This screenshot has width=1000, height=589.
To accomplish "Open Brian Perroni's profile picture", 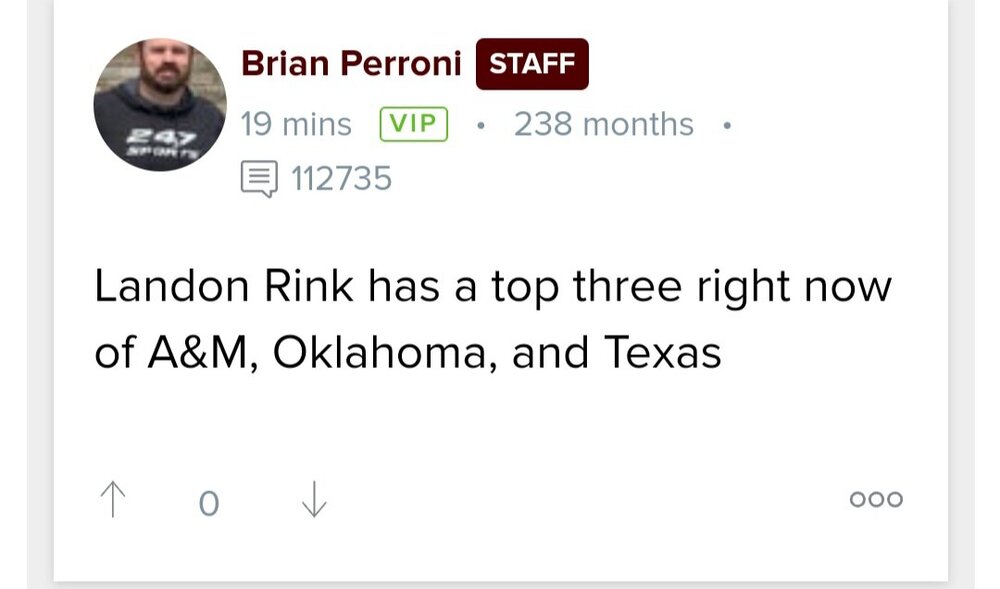I will point(160,105).
